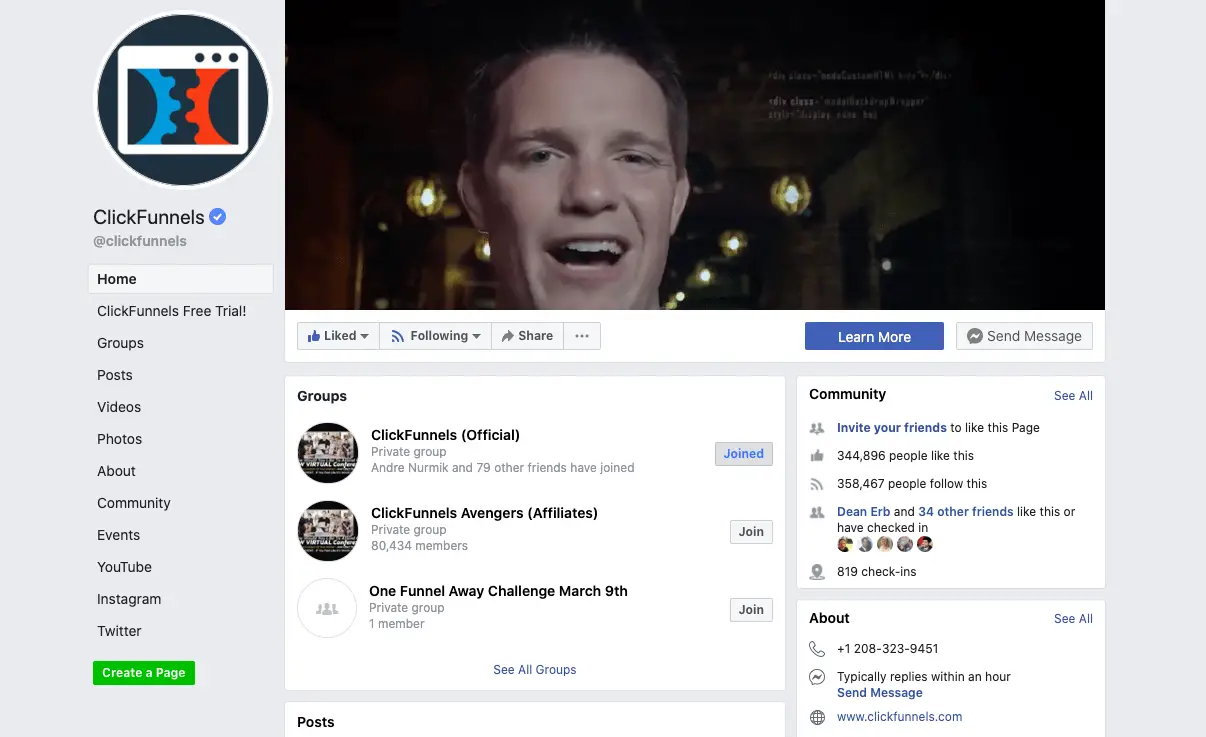The width and height of the screenshot is (1206, 737).
Task: Click the @clickfunnels username text
Action: [140, 241]
